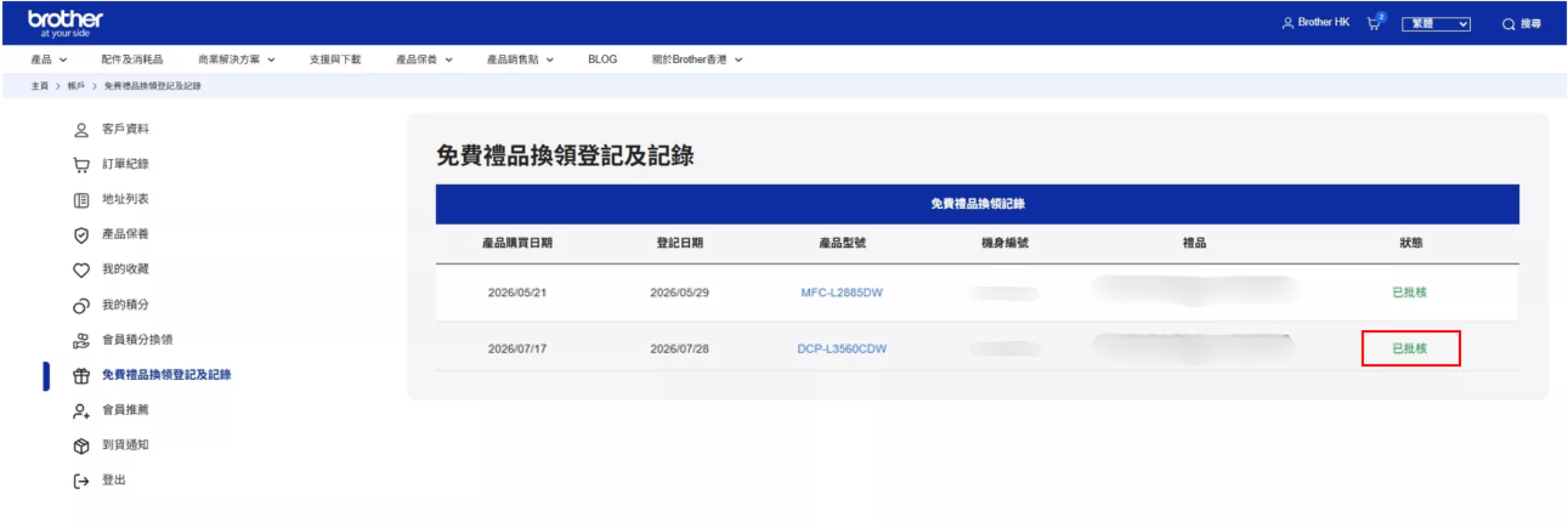1568x522 pixels.
Task: Click the 到貨通知 box icon
Action: (81, 446)
